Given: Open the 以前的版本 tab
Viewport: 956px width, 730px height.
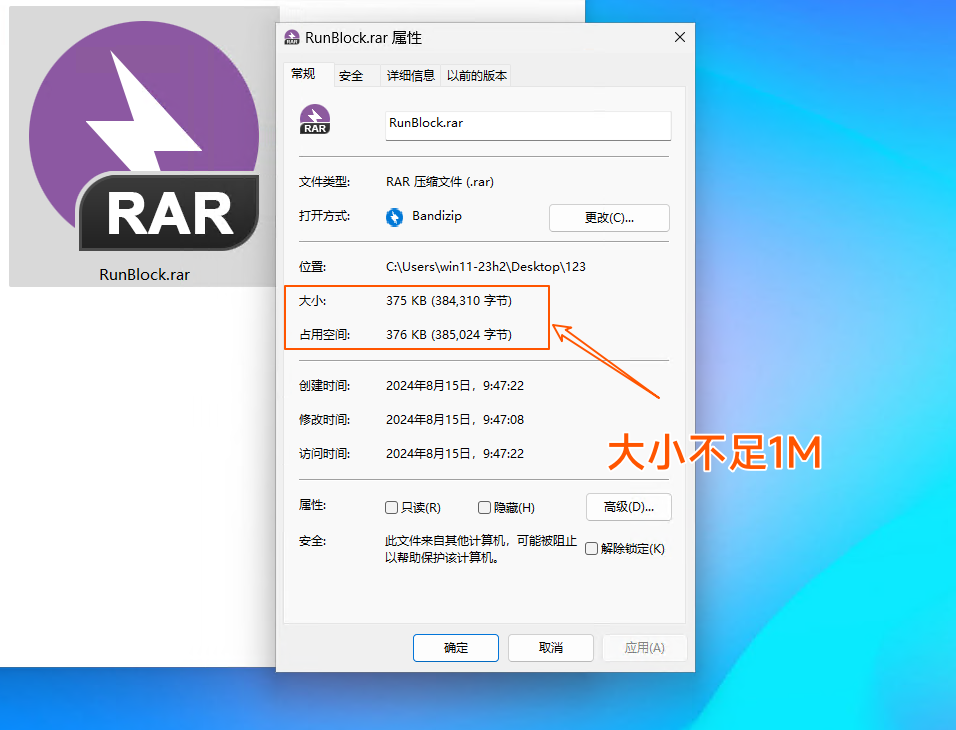Looking at the screenshot, I should point(476,76).
